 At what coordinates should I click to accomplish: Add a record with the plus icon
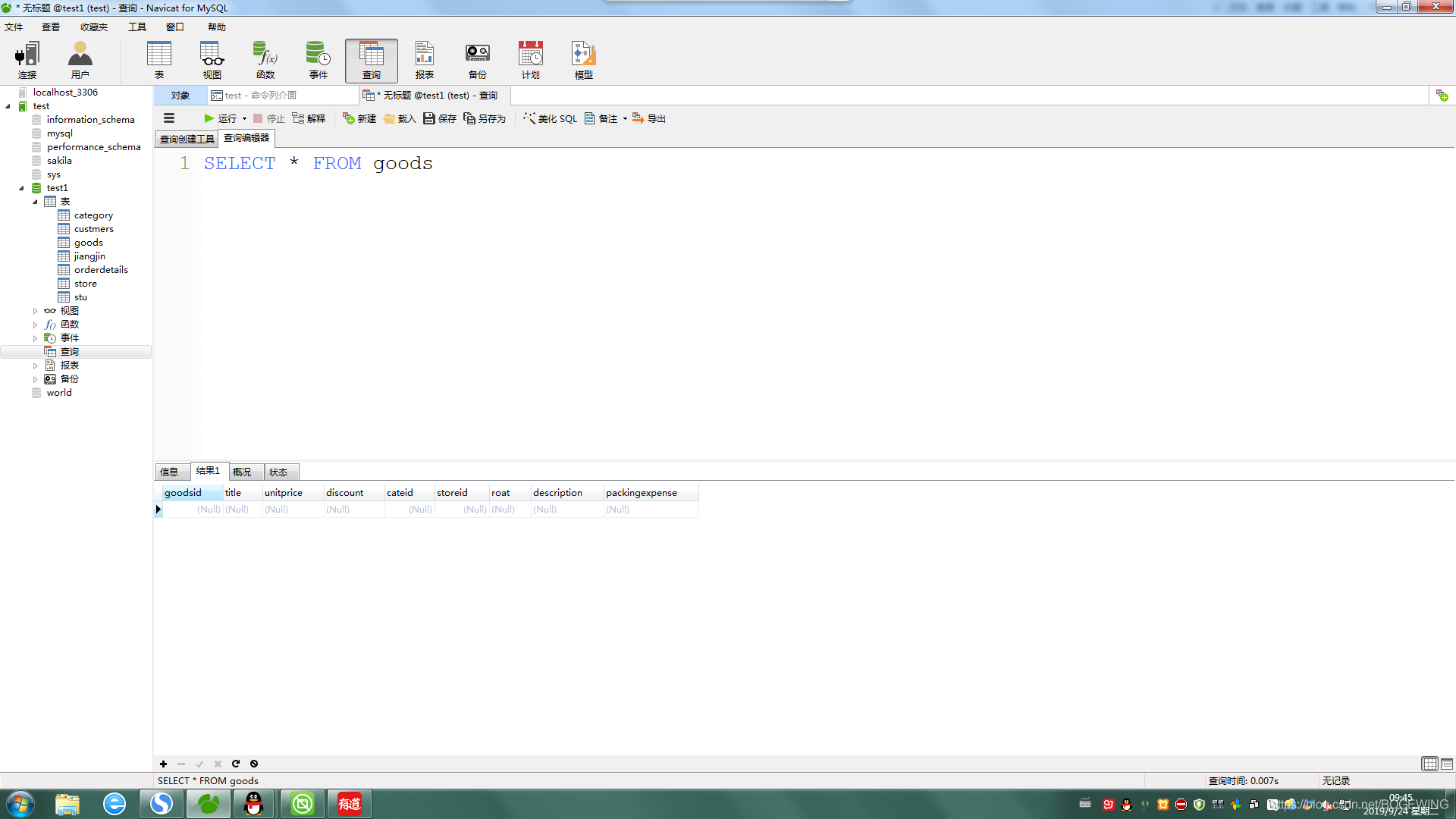click(163, 764)
